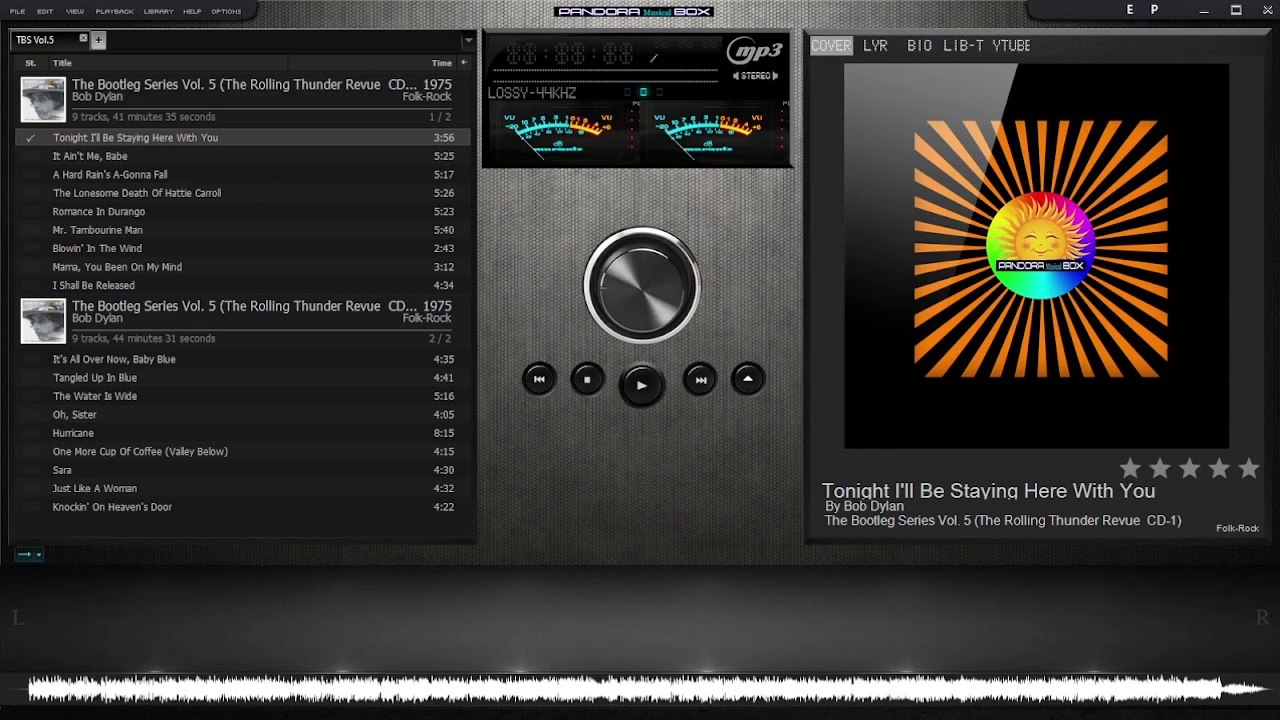Select track "Blowin' In The Wind"
1280x720 pixels.
(x=243, y=249)
